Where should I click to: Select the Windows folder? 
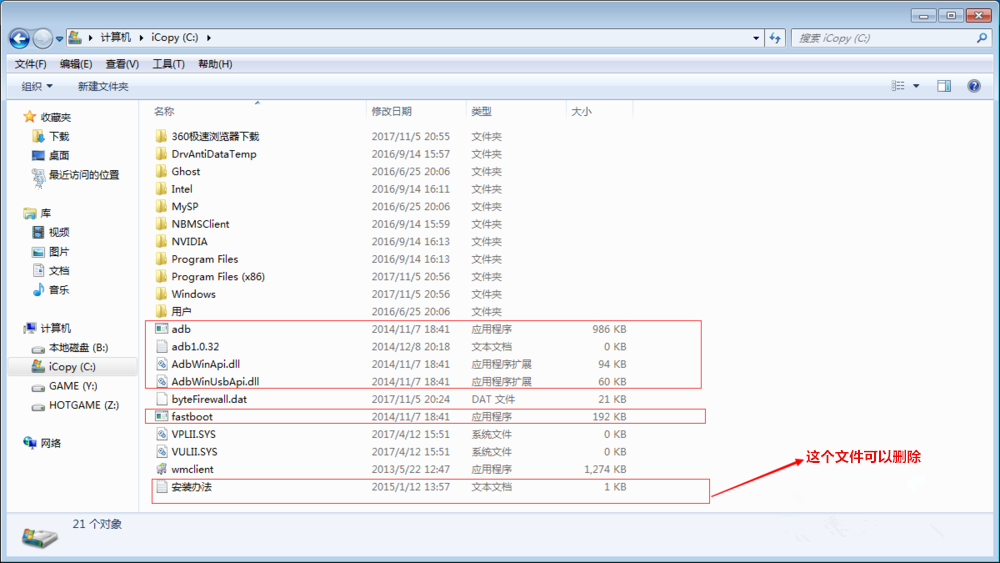coord(193,294)
